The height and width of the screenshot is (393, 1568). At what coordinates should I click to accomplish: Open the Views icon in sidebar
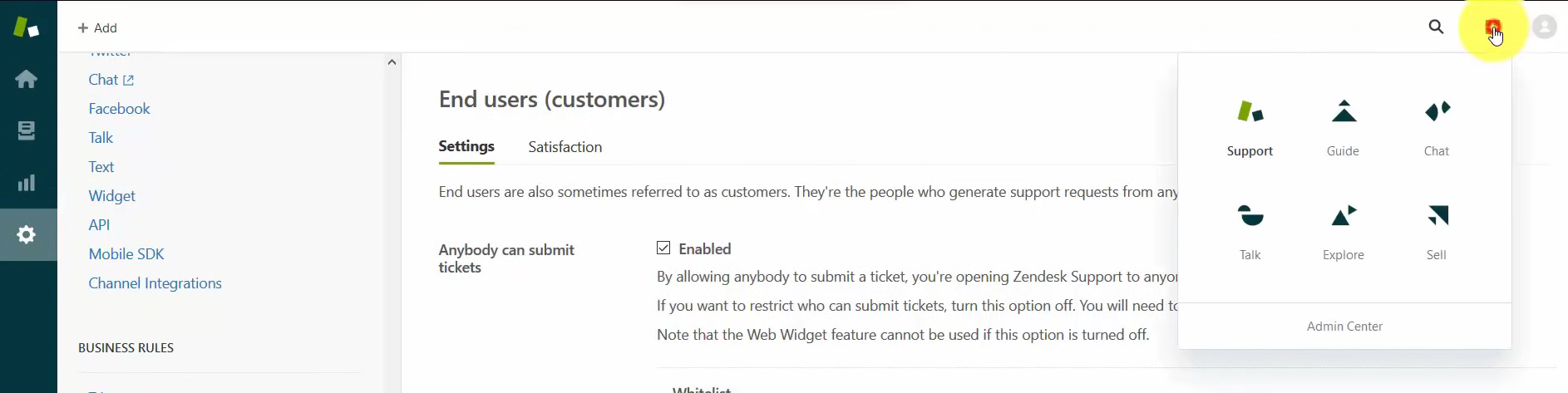point(27,130)
